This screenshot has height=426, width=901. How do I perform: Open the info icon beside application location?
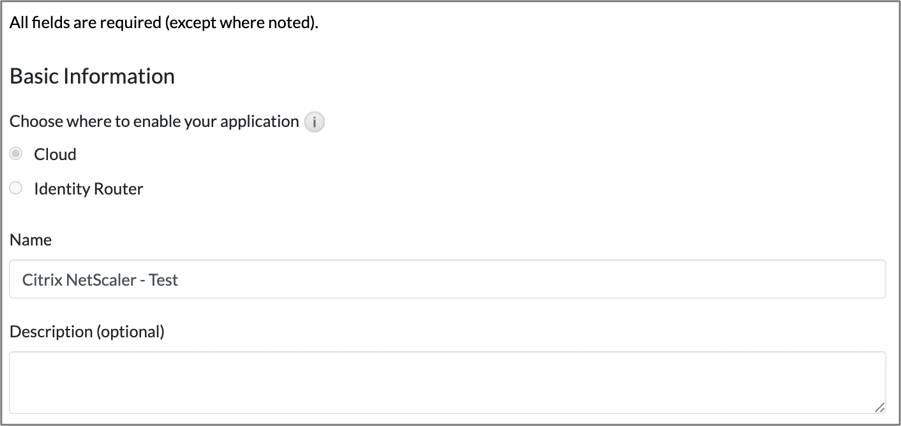click(x=314, y=122)
